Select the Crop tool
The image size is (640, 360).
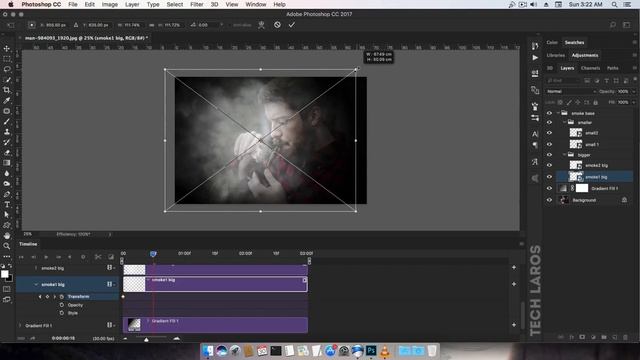[7, 90]
